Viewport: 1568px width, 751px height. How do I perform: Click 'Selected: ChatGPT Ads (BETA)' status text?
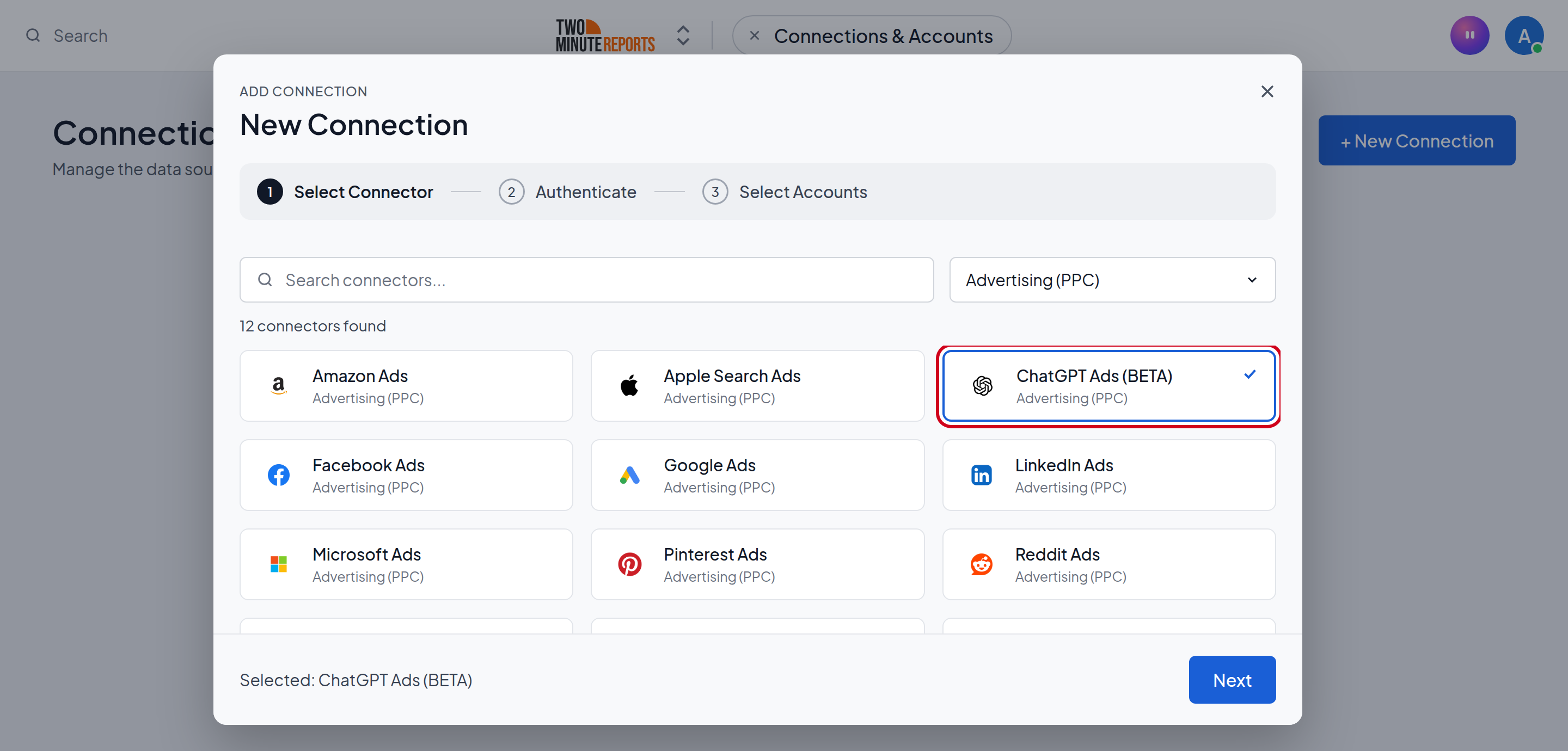356,680
